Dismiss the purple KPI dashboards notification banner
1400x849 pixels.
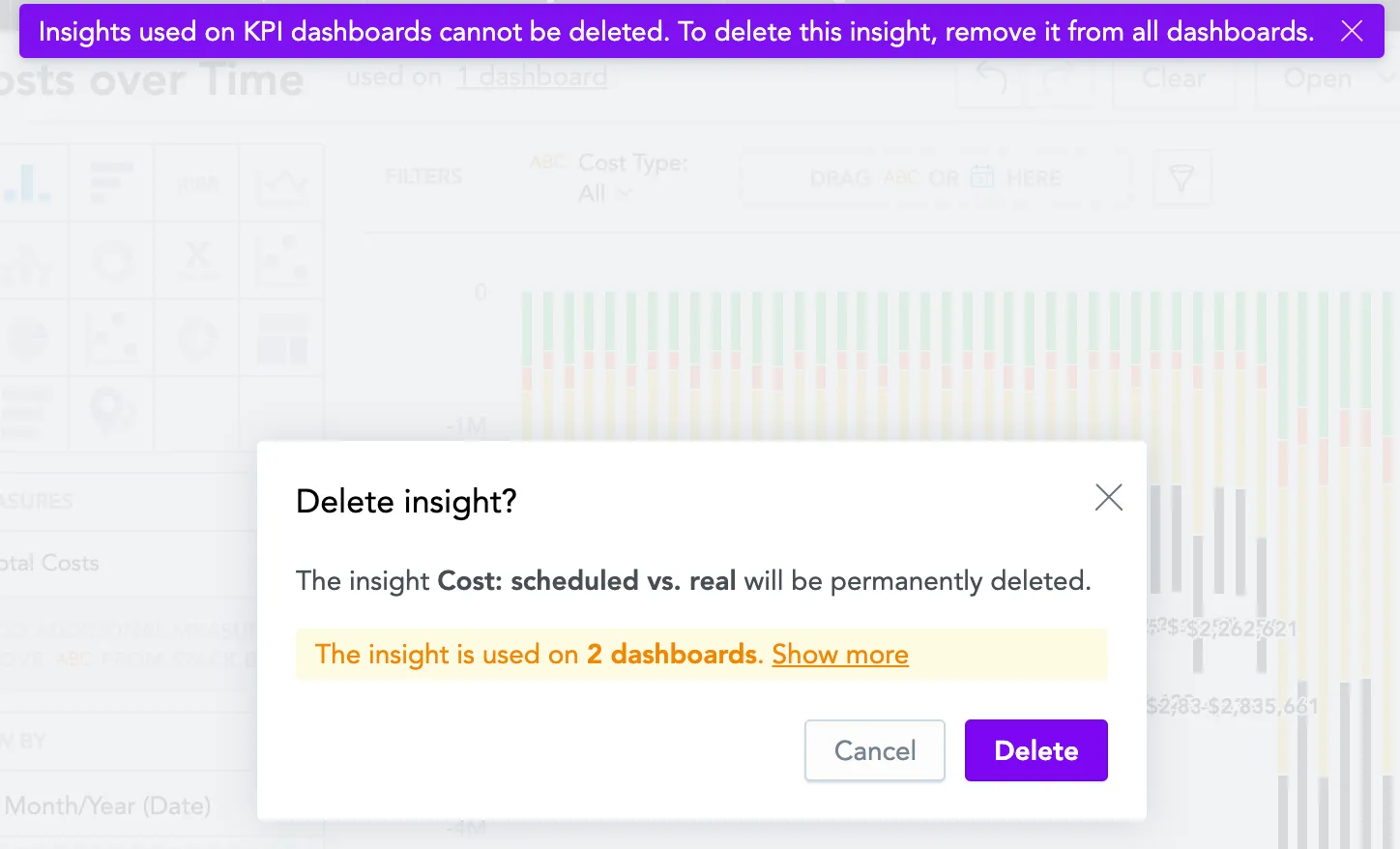[x=1352, y=31]
